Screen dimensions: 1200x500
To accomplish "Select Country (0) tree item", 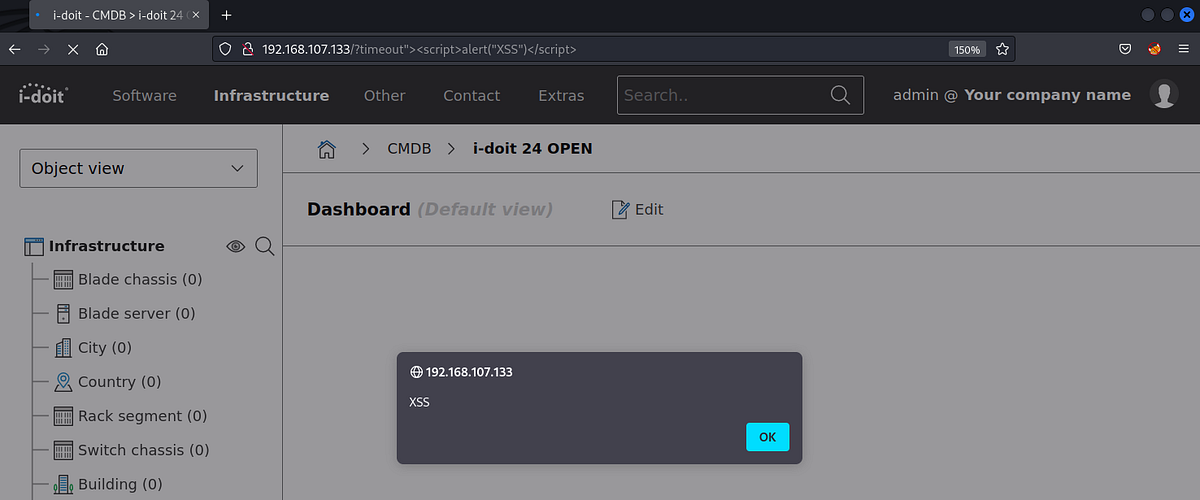I will [x=119, y=382].
